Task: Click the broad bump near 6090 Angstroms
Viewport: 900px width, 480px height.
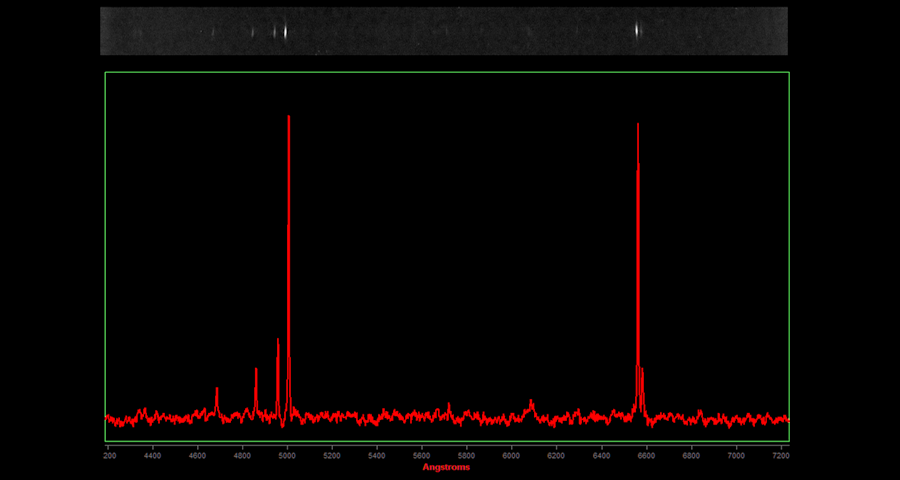Action: tap(531, 404)
